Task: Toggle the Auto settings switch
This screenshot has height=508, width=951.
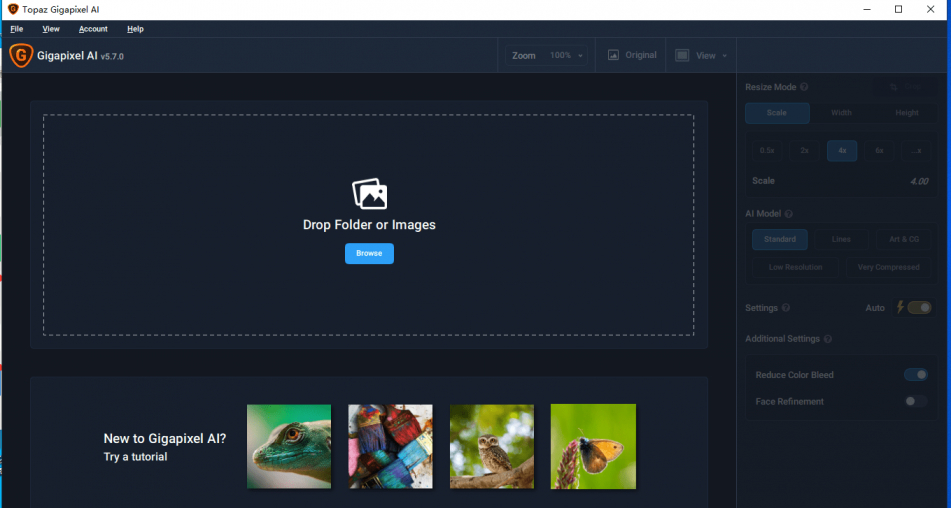Action: (x=919, y=307)
